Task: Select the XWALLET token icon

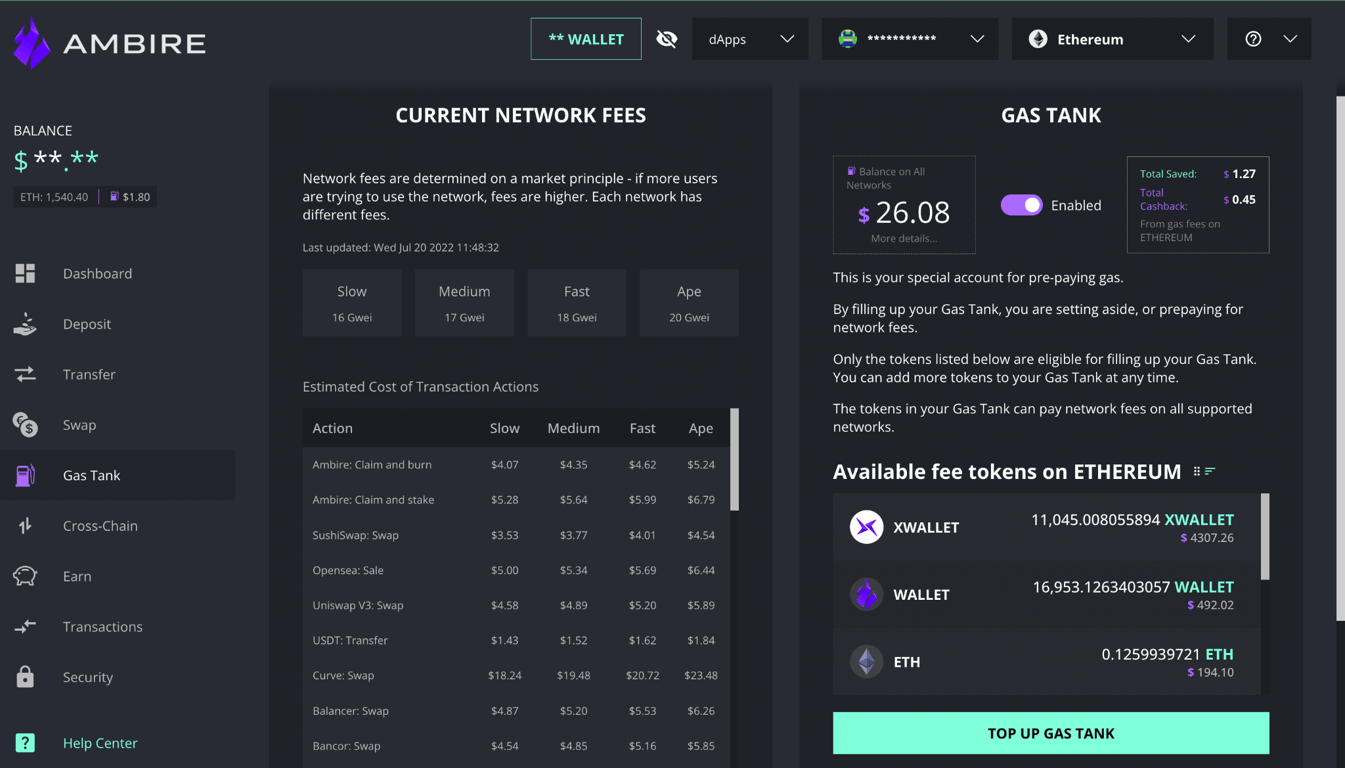Action: point(864,527)
